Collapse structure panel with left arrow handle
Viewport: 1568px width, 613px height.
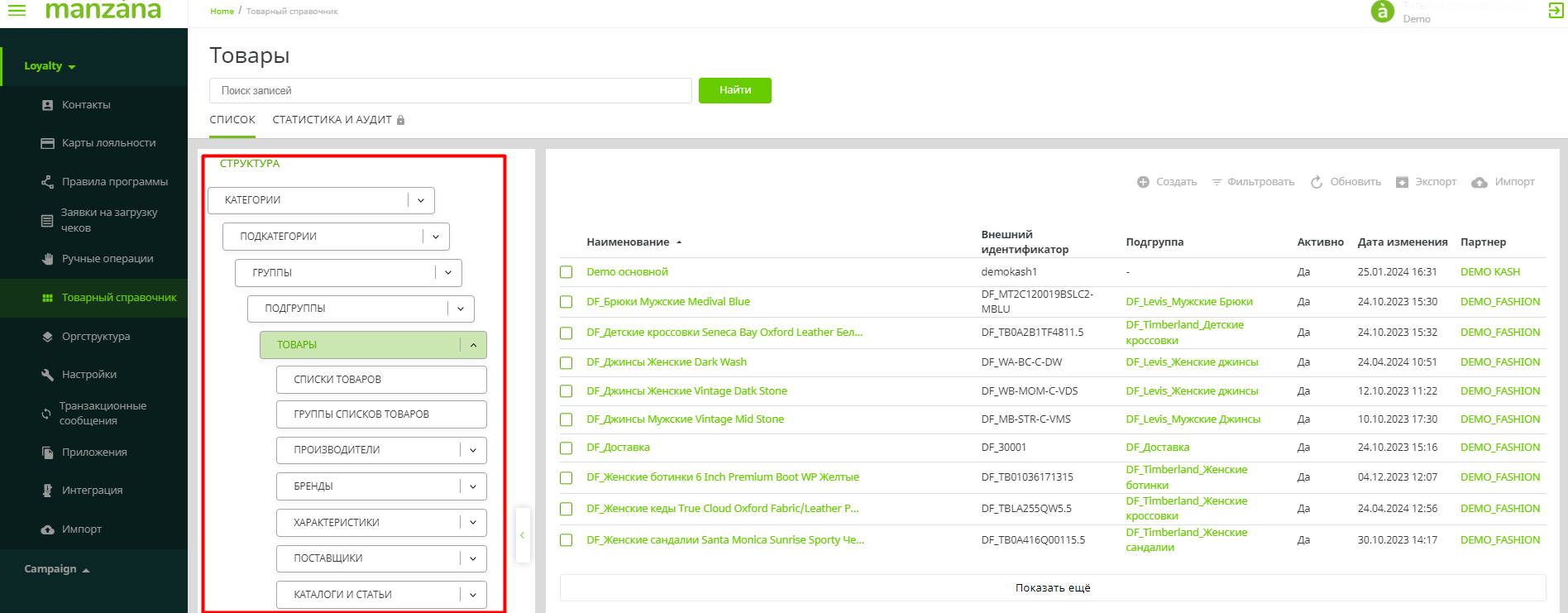point(522,535)
